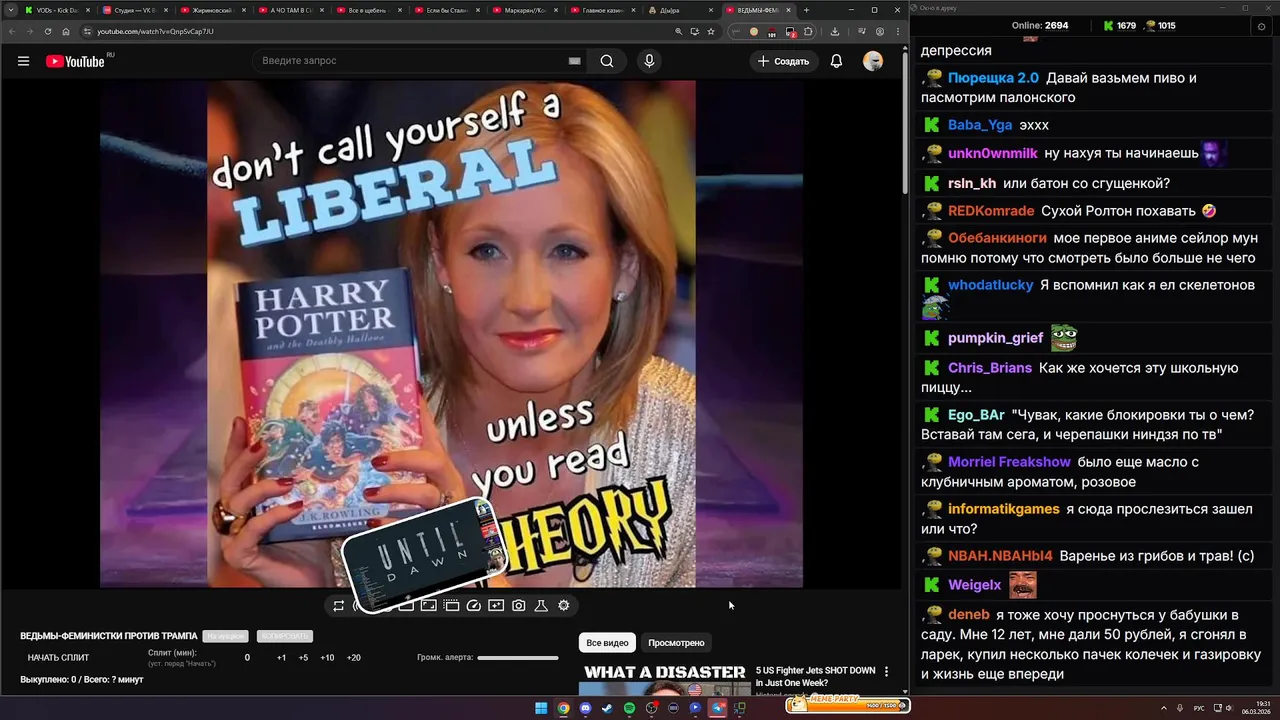This screenshot has width=1280, height=720.
Task: Click the 'КОПИРОВАТЬ' button
Action: (x=284, y=636)
